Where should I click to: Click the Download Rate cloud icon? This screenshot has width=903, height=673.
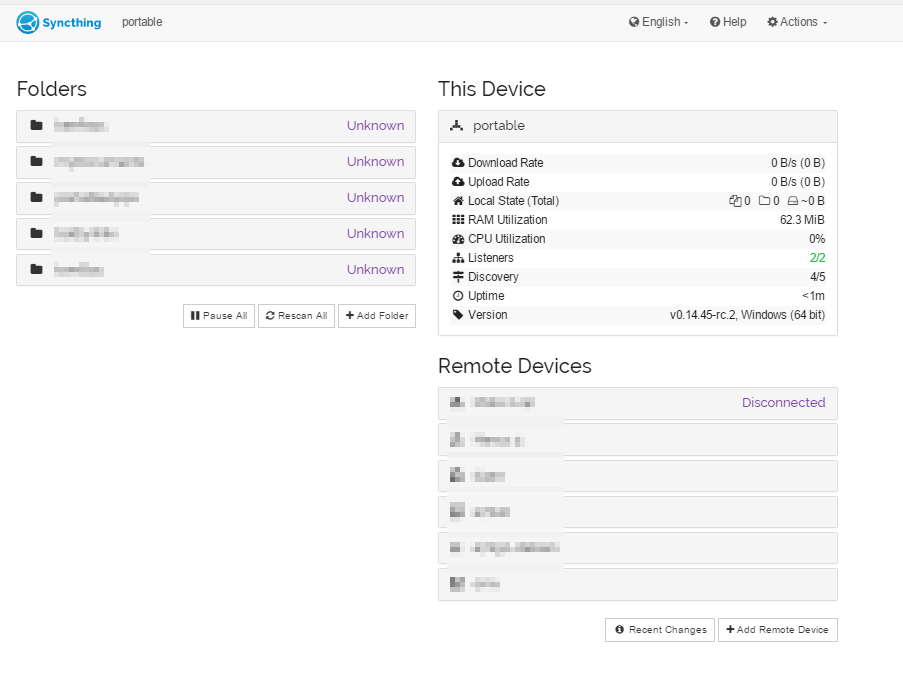456,162
